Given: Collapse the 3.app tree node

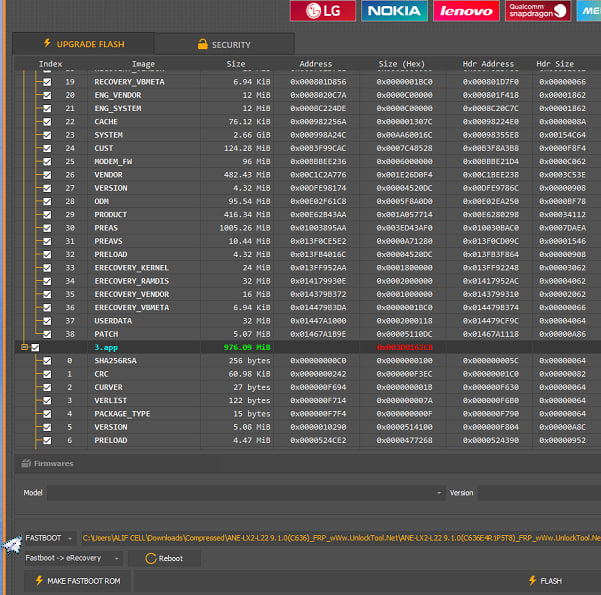Looking at the screenshot, I should (24, 347).
